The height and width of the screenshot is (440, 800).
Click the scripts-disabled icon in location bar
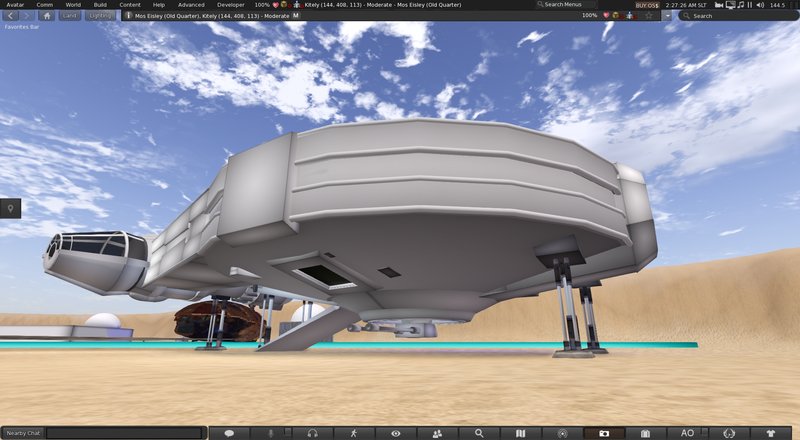click(616, 15)
